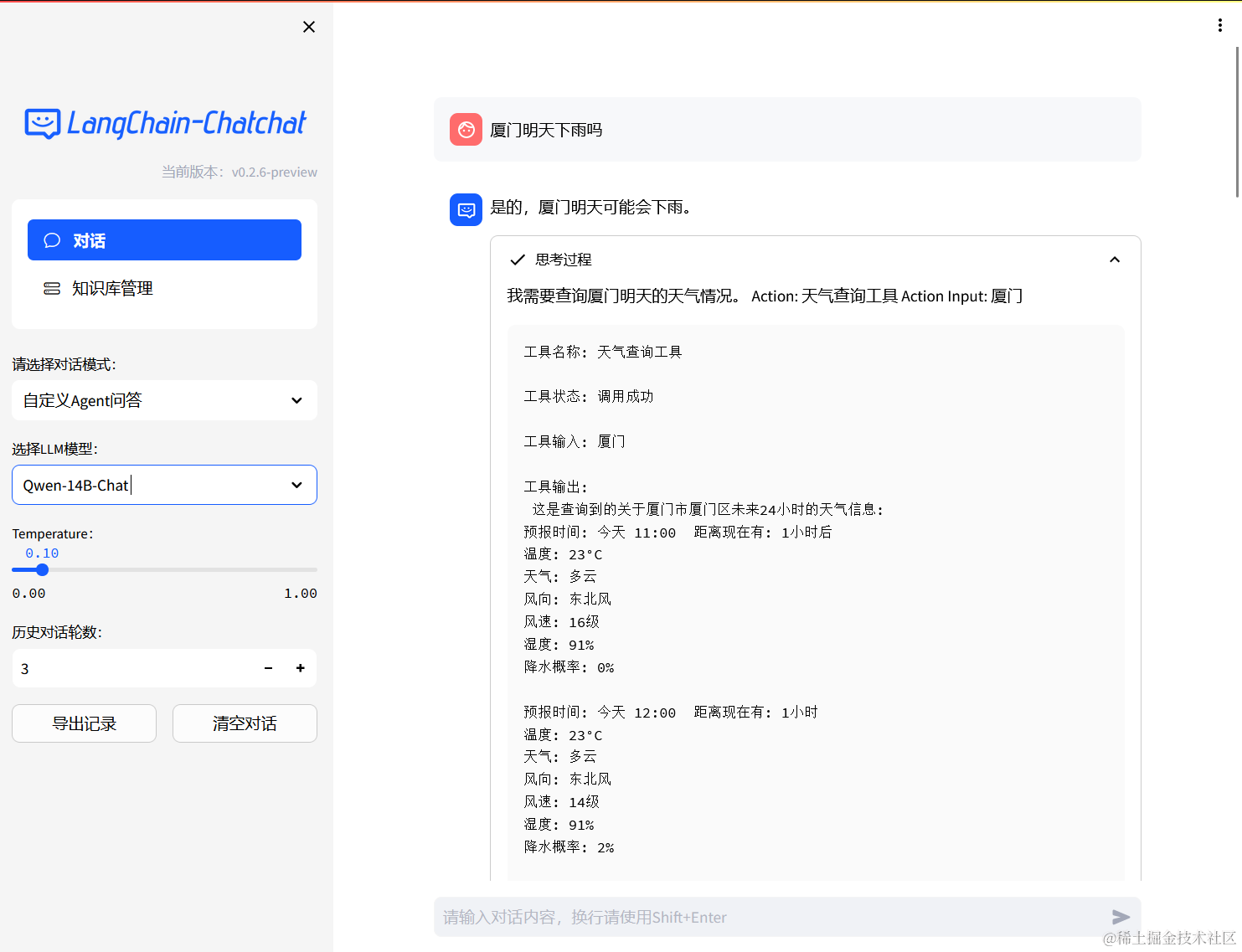The image size is (1242, 952).
Task: Click the forecast line 今天 12:00
Action: [x=671, y=712]
